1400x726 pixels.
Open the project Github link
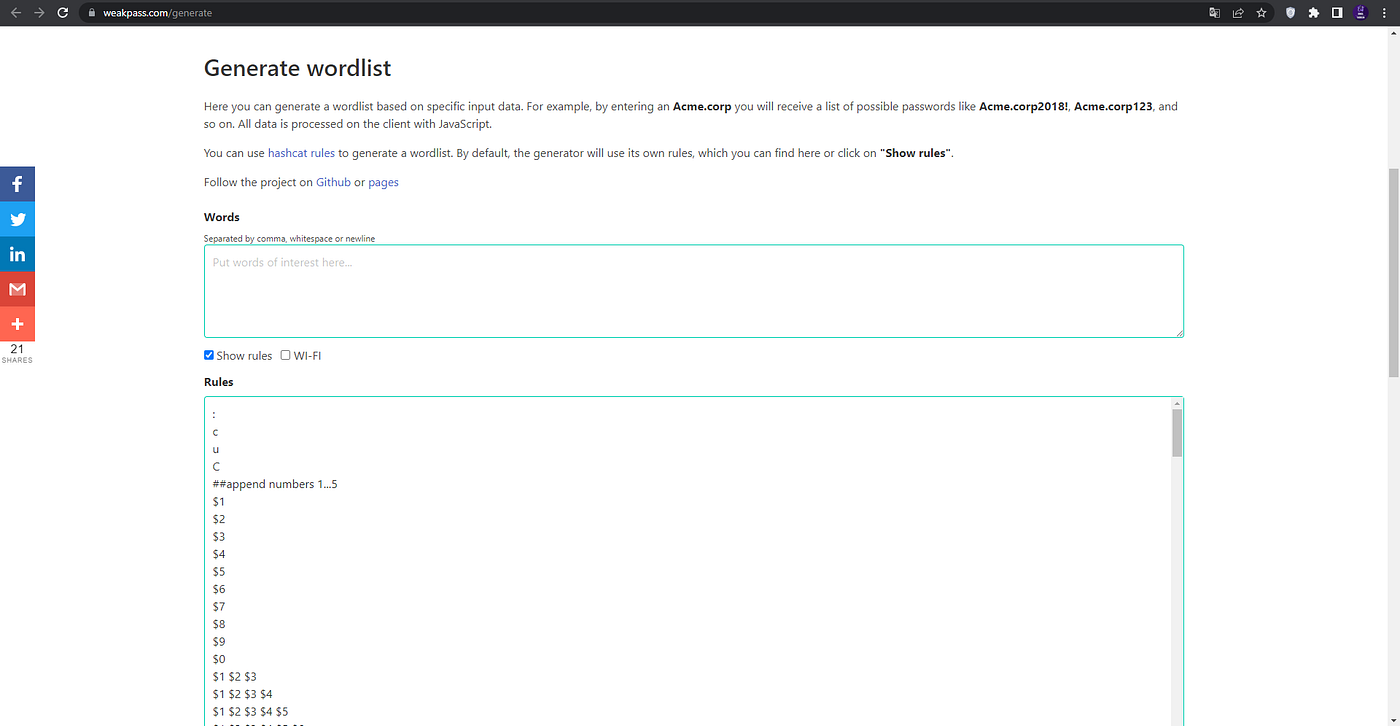pos(333,182)
